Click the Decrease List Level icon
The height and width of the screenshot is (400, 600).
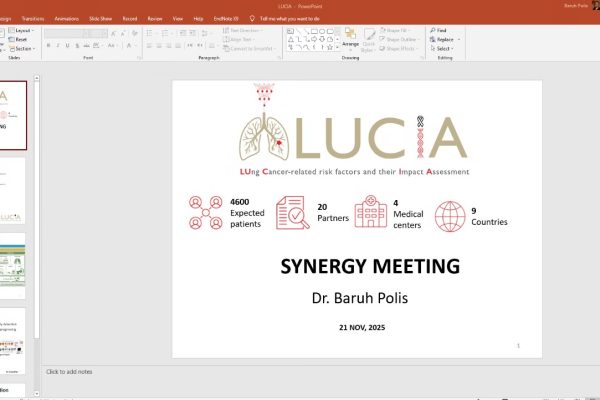pos(183,33)
